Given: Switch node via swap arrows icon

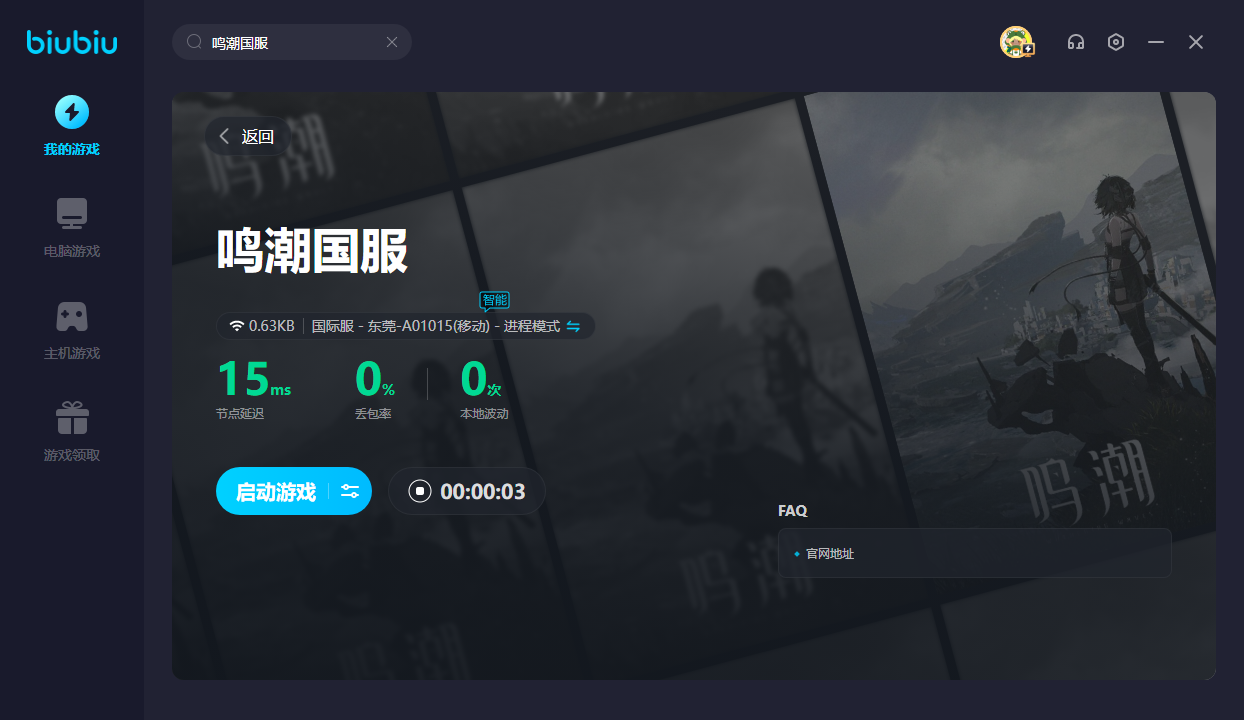Looking at the screenshot, I should click(573, 326).
